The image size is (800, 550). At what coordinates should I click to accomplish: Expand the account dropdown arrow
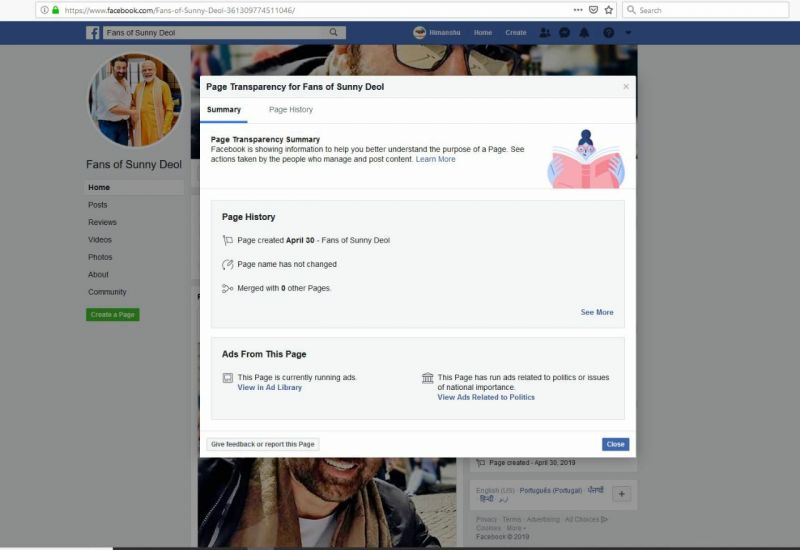628,32
